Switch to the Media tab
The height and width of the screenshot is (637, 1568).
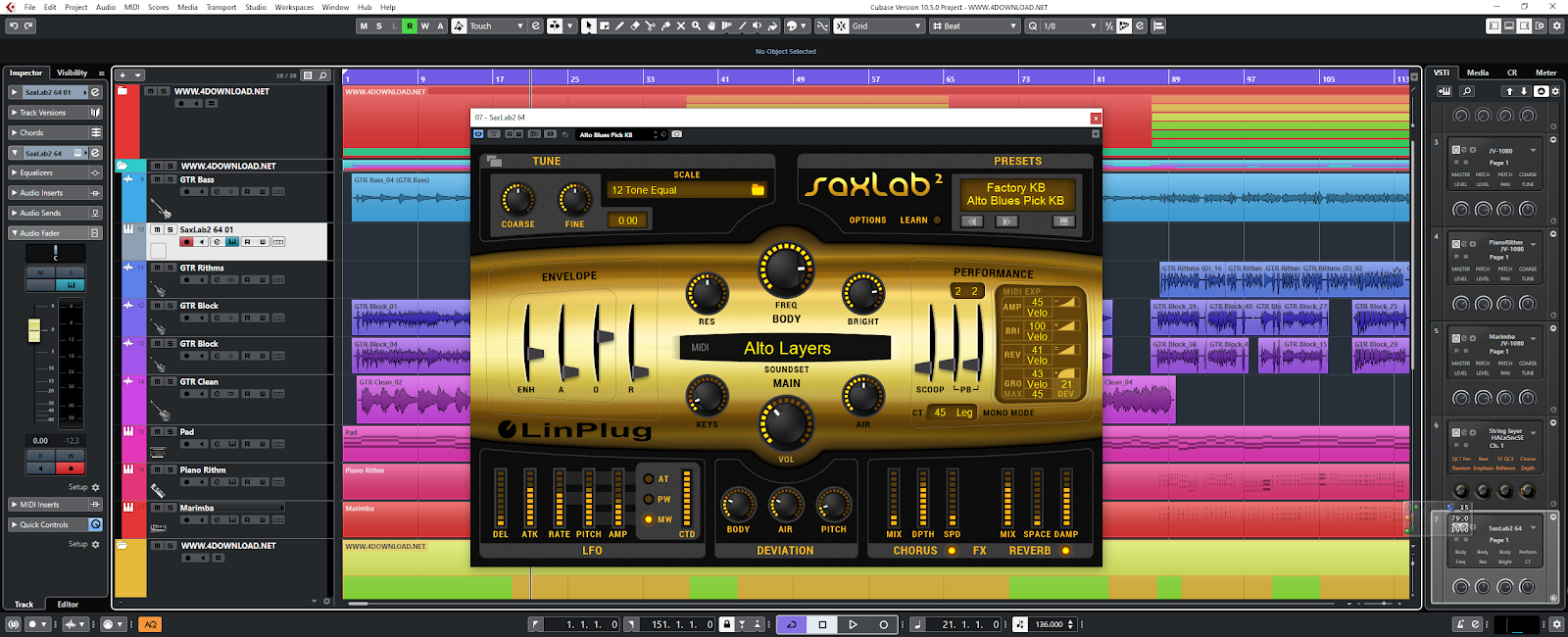[1478, 73]
